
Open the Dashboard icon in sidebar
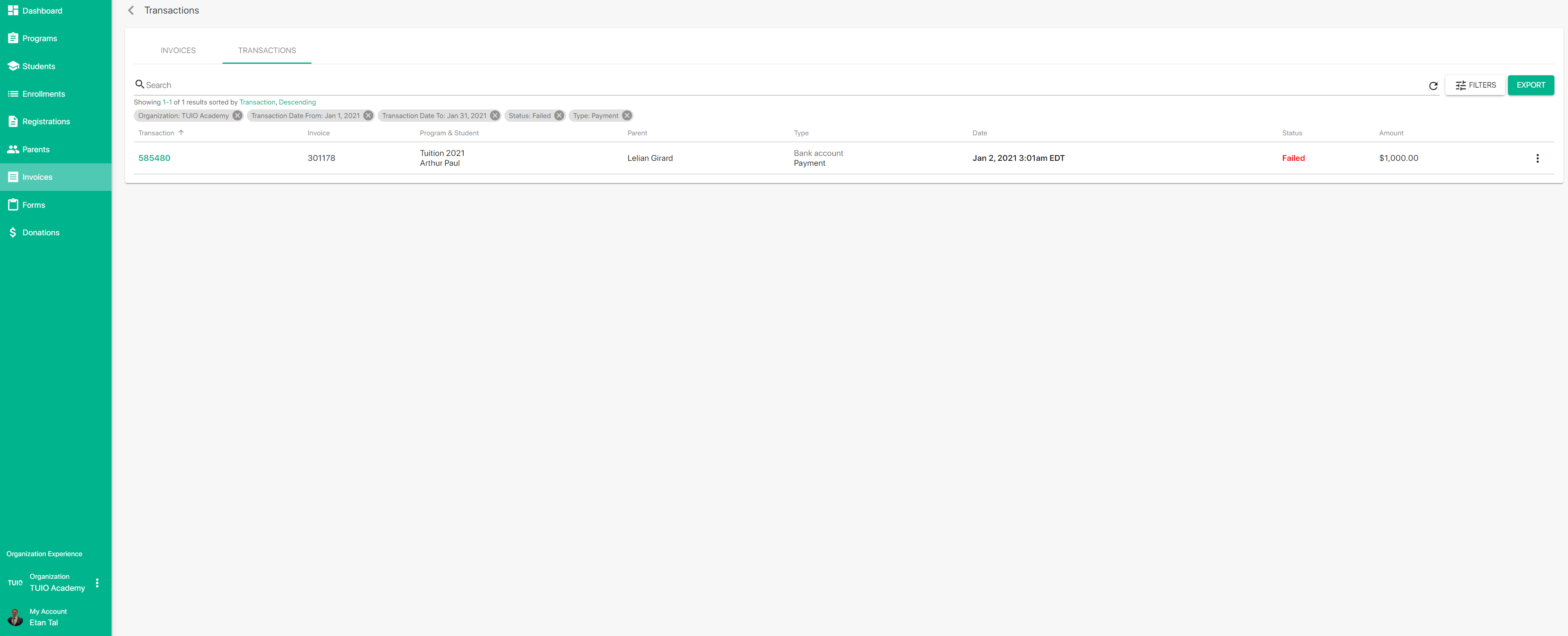tap(13, 10)
